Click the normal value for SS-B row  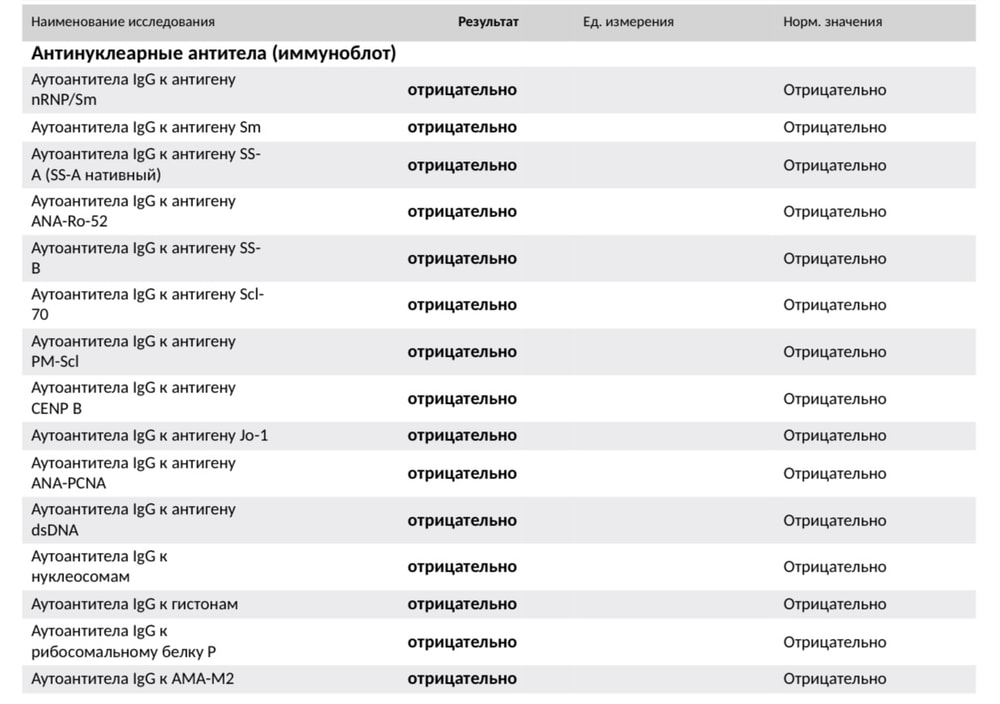coord(834,259)
